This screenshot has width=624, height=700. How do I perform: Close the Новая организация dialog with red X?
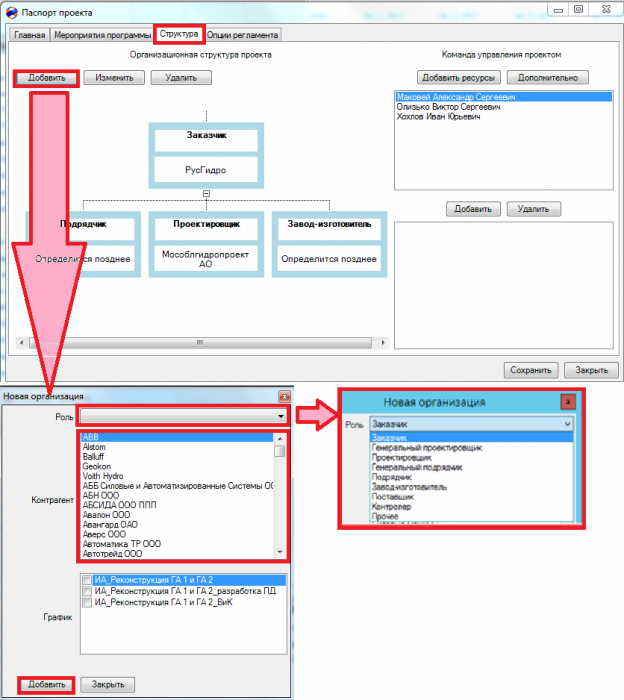[284, 396]
